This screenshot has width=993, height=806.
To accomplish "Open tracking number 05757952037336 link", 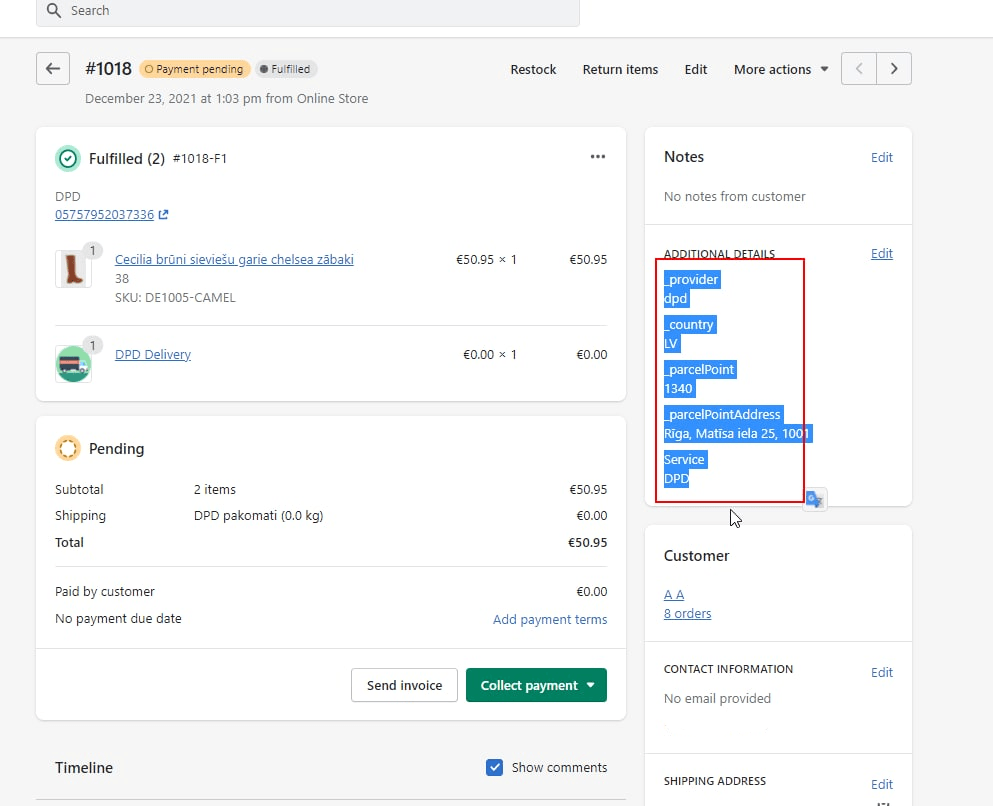I will pos(105,215).
